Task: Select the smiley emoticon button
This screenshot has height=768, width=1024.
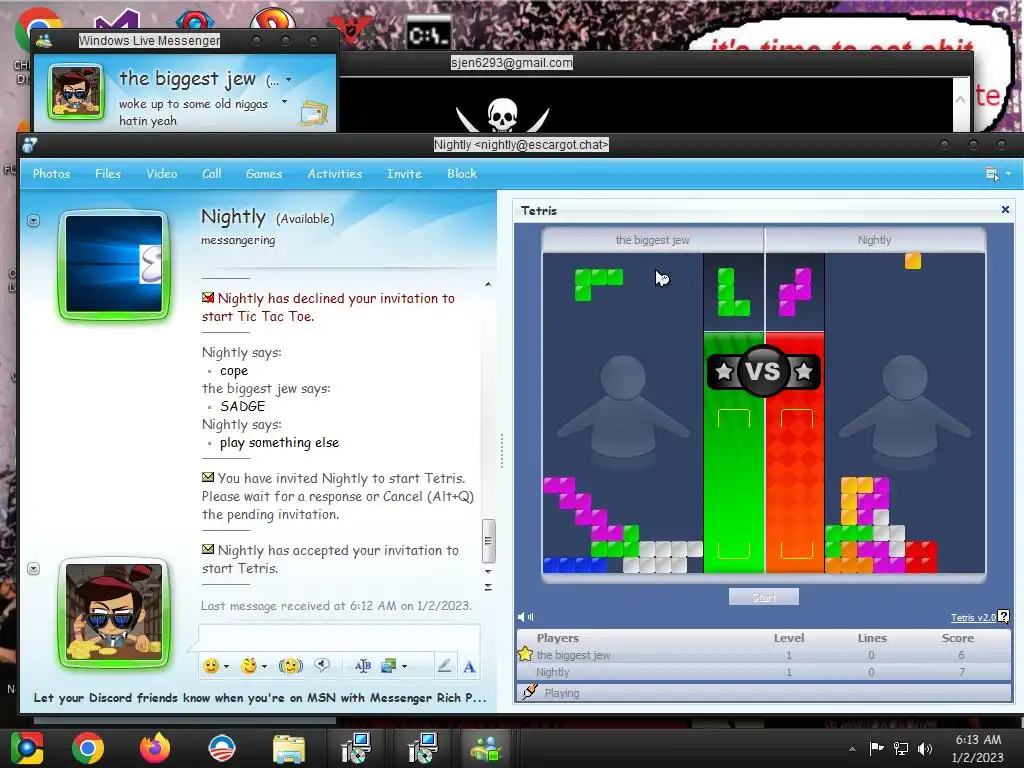Action: pos(211,666)
